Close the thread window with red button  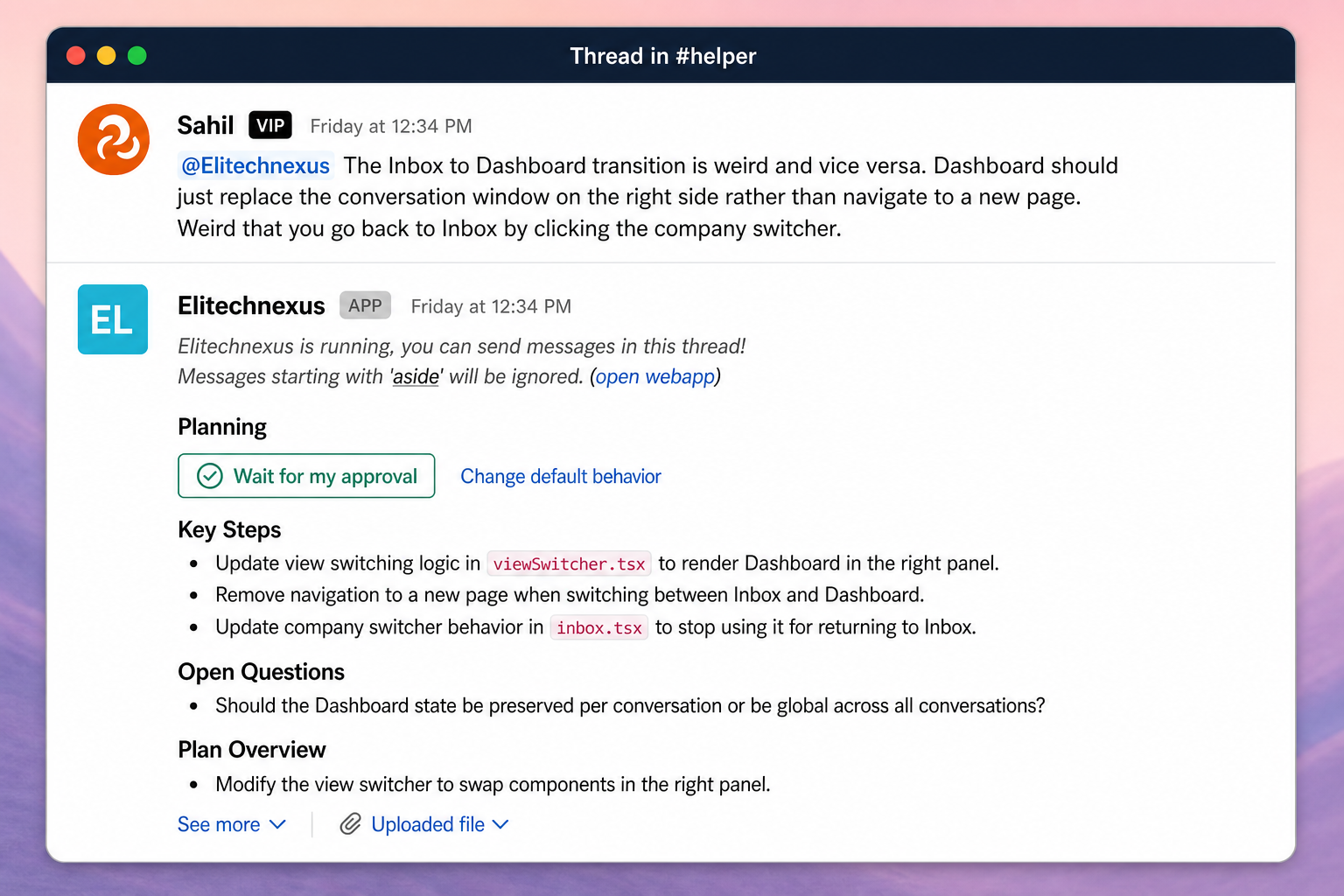[76, 56]
